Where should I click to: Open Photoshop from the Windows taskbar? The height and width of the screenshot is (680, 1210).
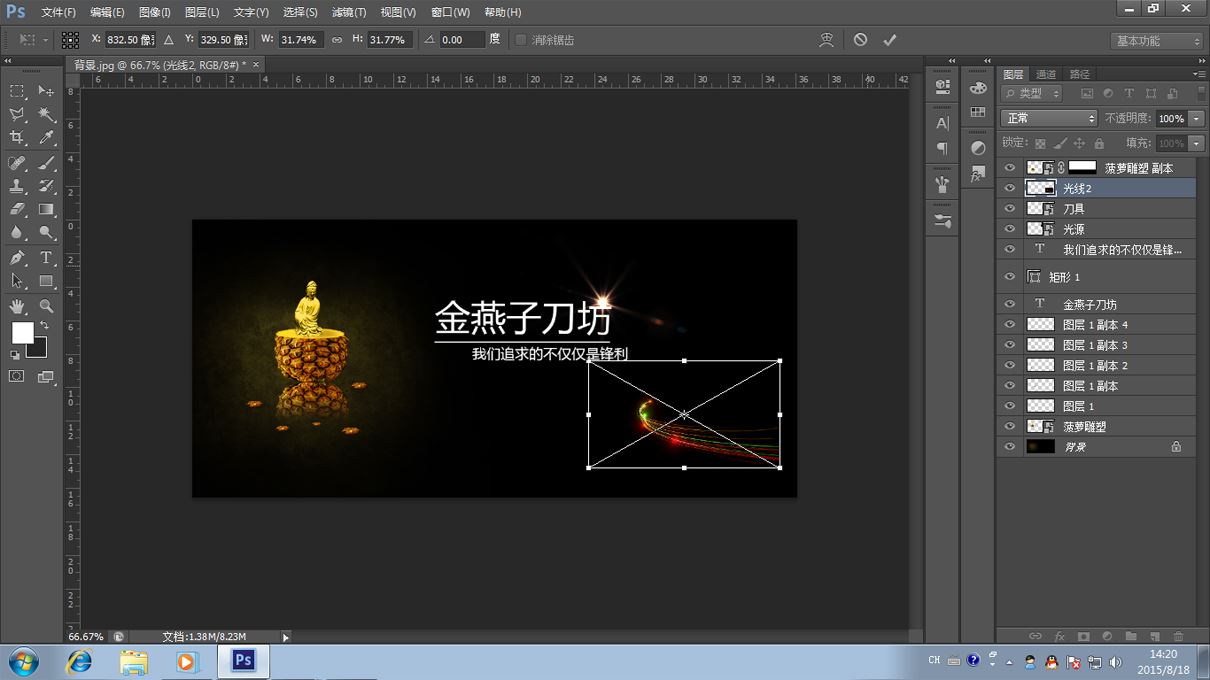point(243,661)
